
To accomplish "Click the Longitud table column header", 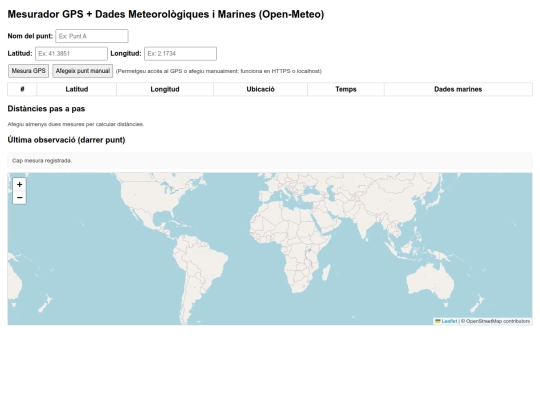I will pyautogui.click(x=165, y=89).
